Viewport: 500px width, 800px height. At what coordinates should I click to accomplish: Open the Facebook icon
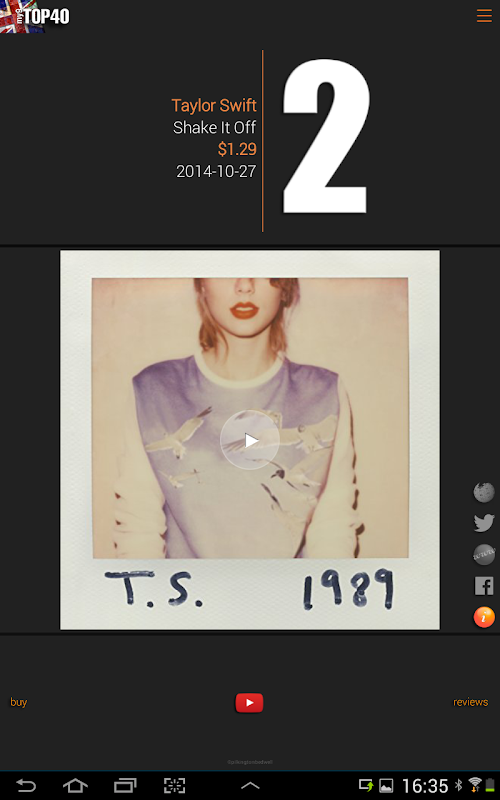coord(484,586)
